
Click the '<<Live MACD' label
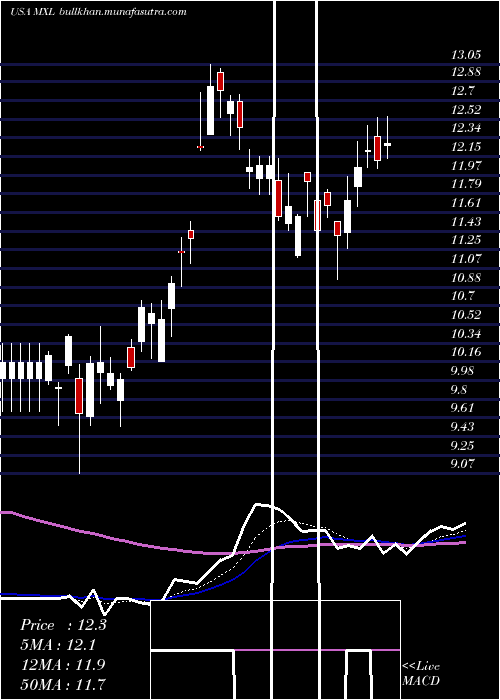click(x=421, y=673)
